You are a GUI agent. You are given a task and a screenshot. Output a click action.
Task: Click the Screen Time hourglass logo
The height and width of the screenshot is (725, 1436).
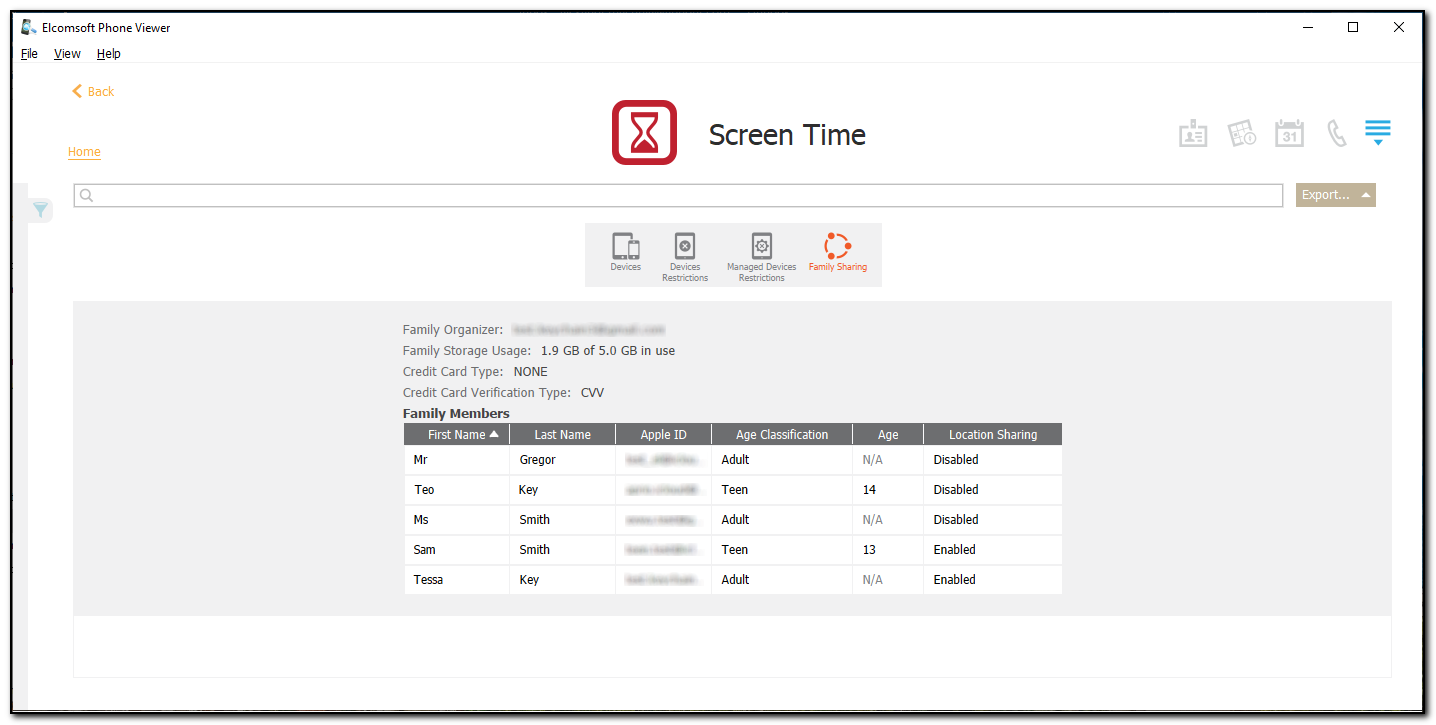pos(644,132)
